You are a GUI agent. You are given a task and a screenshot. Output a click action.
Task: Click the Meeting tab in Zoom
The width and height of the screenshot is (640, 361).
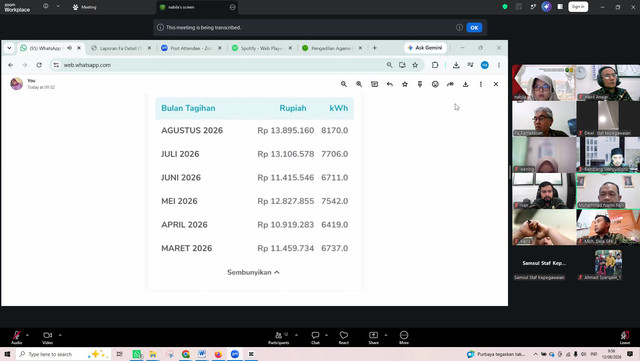coord(84,7)
